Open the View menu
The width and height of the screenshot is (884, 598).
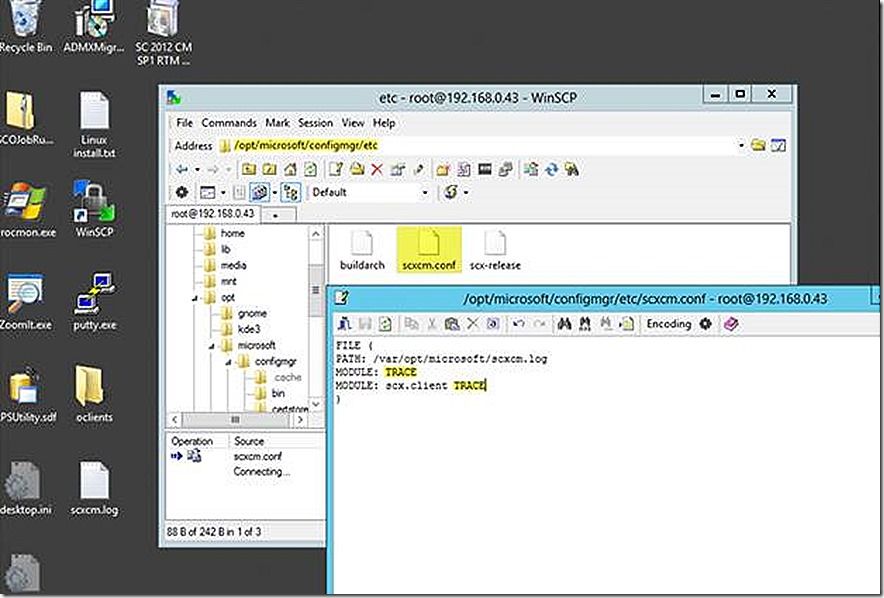[352, 123]
